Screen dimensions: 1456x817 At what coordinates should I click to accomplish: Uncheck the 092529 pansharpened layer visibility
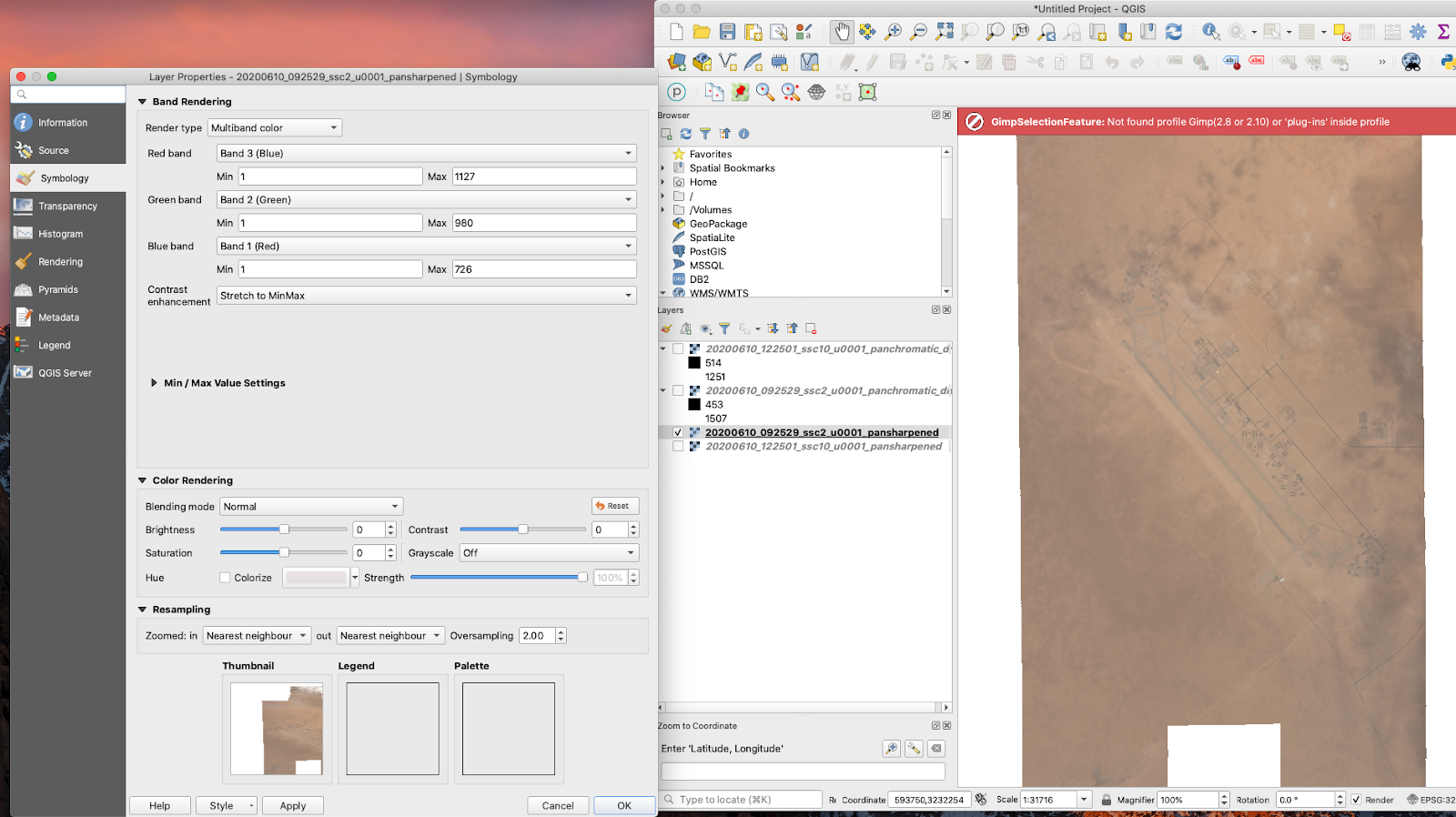[x=678, y=432]
